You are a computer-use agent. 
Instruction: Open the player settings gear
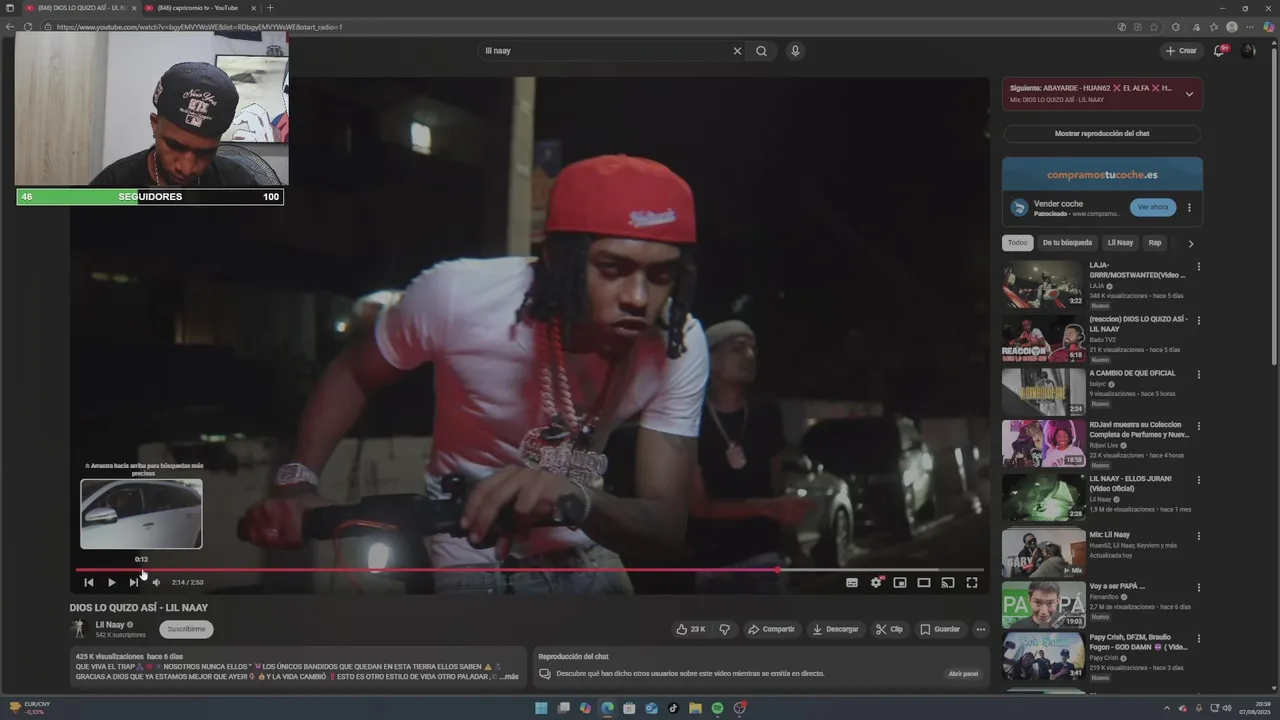[876, 582]
